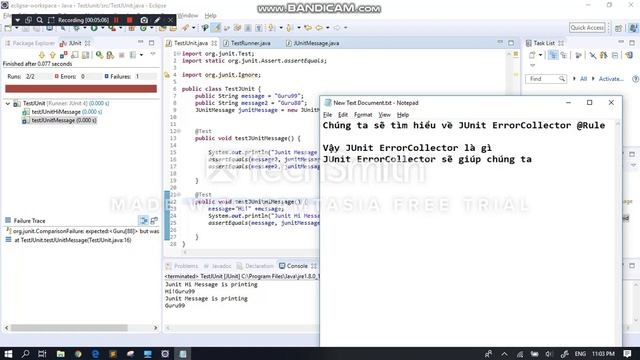Open the Problems tab
Image resolution: width=640 pixels, height=360 pixels.
click(182, 266)
